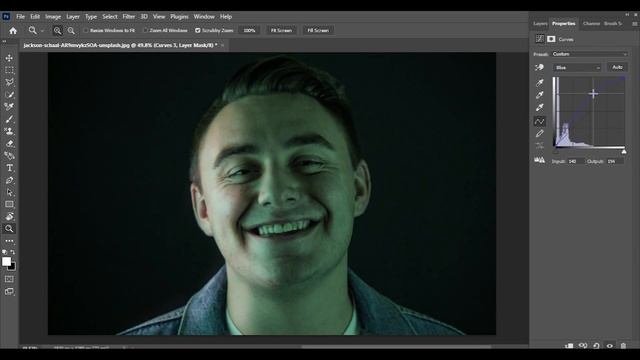Switch to the Layers panel tab
Screen dimensions: 640x360
[540, 24]
